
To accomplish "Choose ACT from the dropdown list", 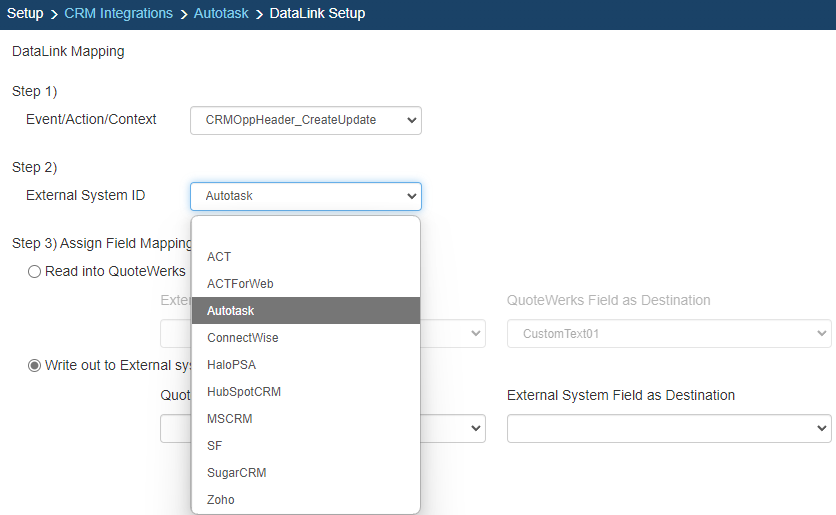I will [219, 257].
